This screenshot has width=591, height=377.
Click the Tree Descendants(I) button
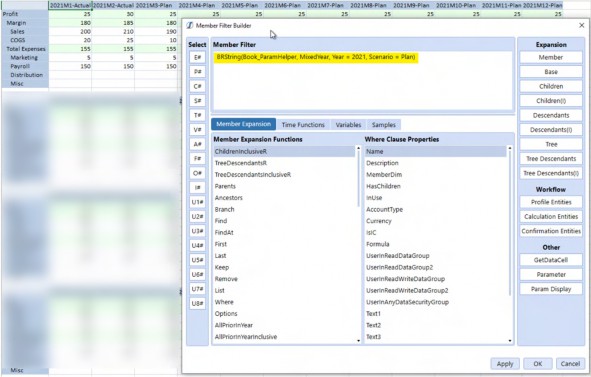point(551,173)
